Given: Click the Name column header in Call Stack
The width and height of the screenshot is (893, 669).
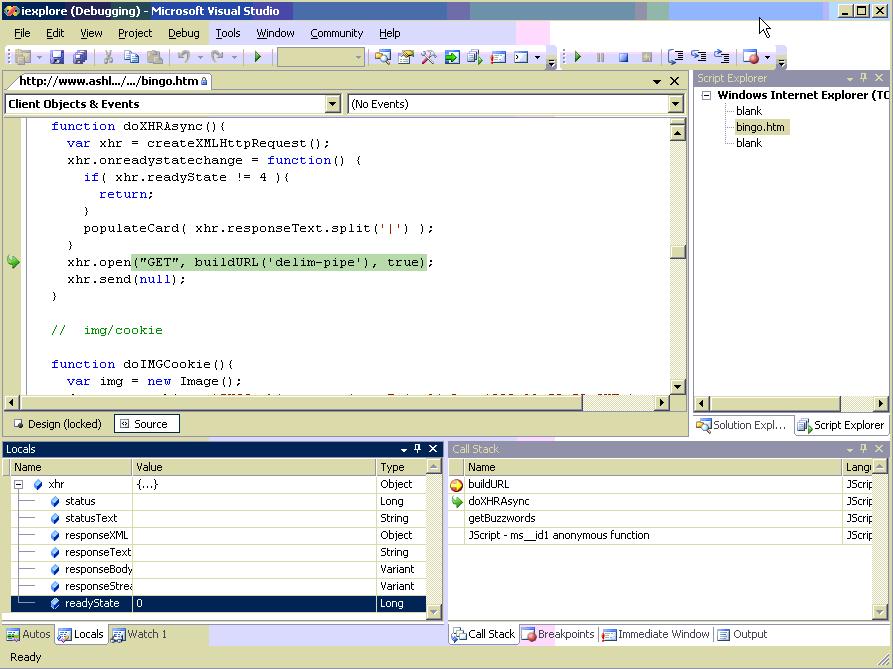Looking at the screenshot, I should (653, 467).
